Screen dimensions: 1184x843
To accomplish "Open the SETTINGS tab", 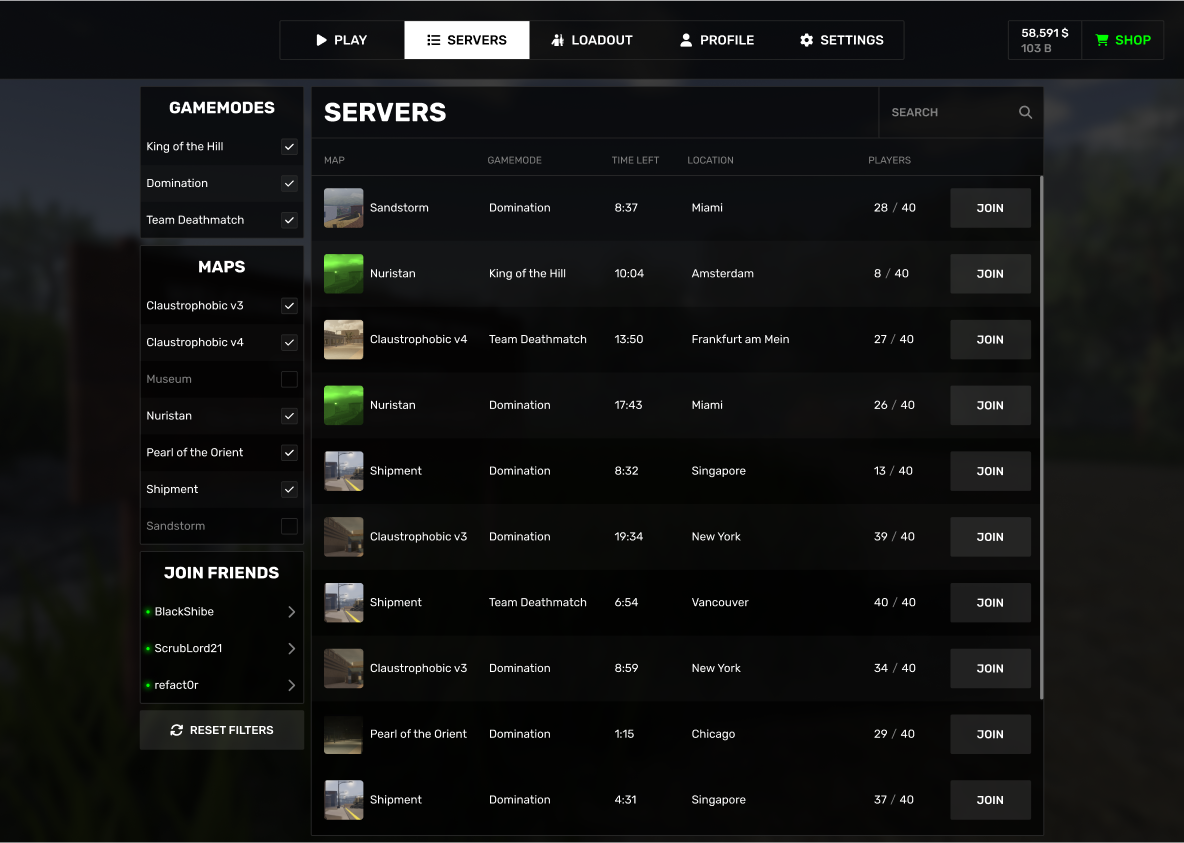I will click(x=841, y=40).
